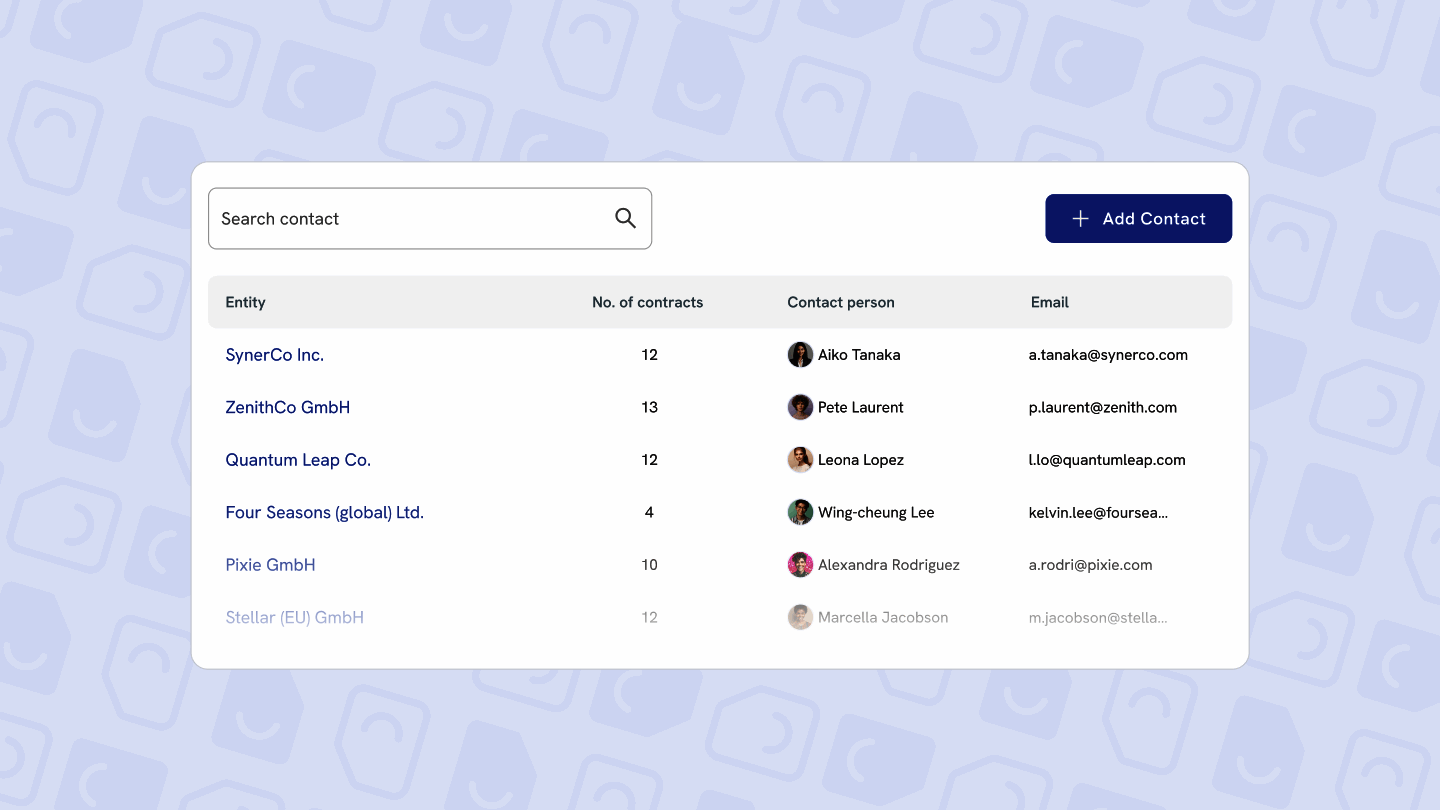
Task: Click the search magnifier icon
Action: tap(625, 218)
